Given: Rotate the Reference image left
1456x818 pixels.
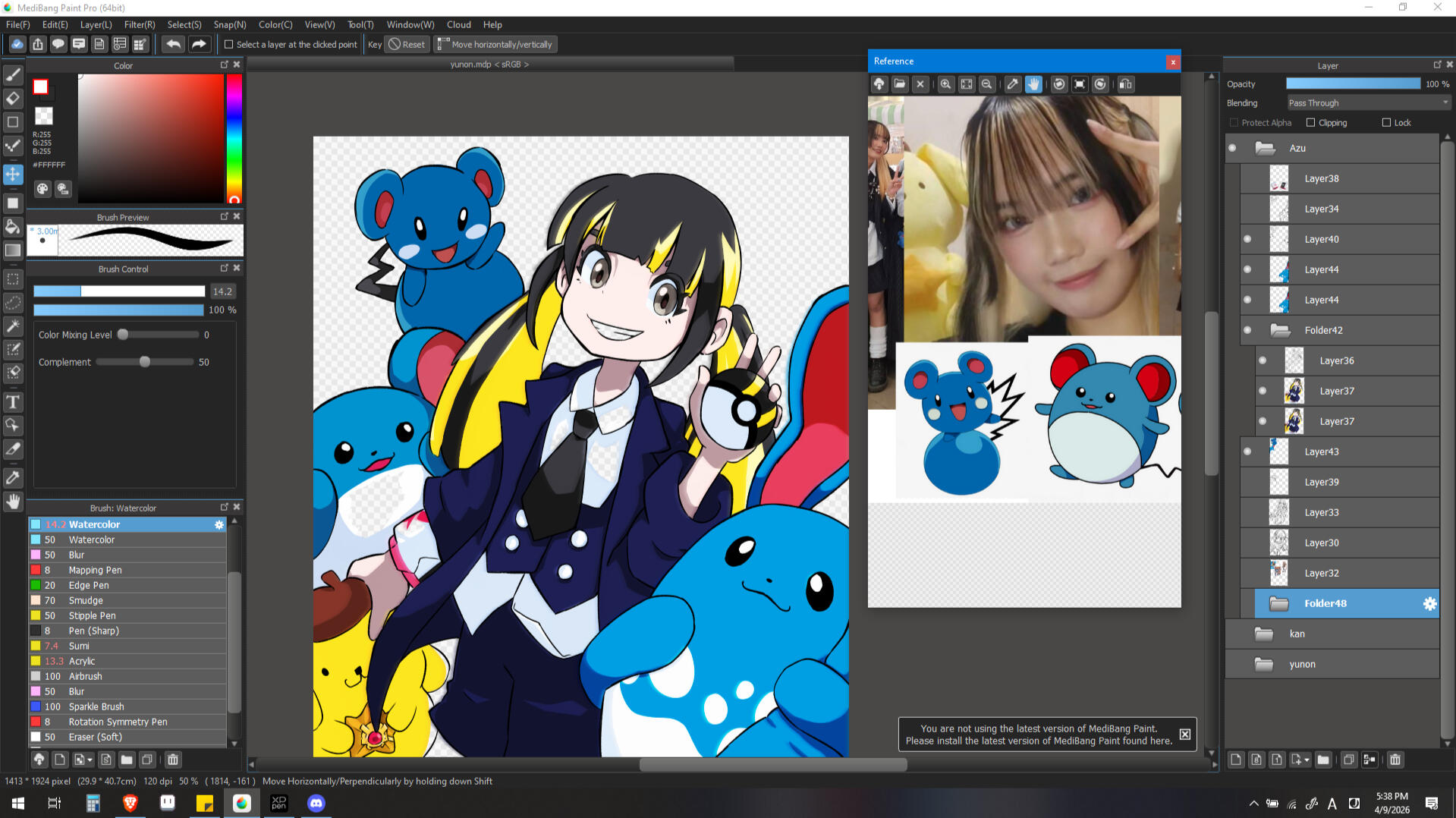Looking at the screenshot, I should (x=1059, y=84).
